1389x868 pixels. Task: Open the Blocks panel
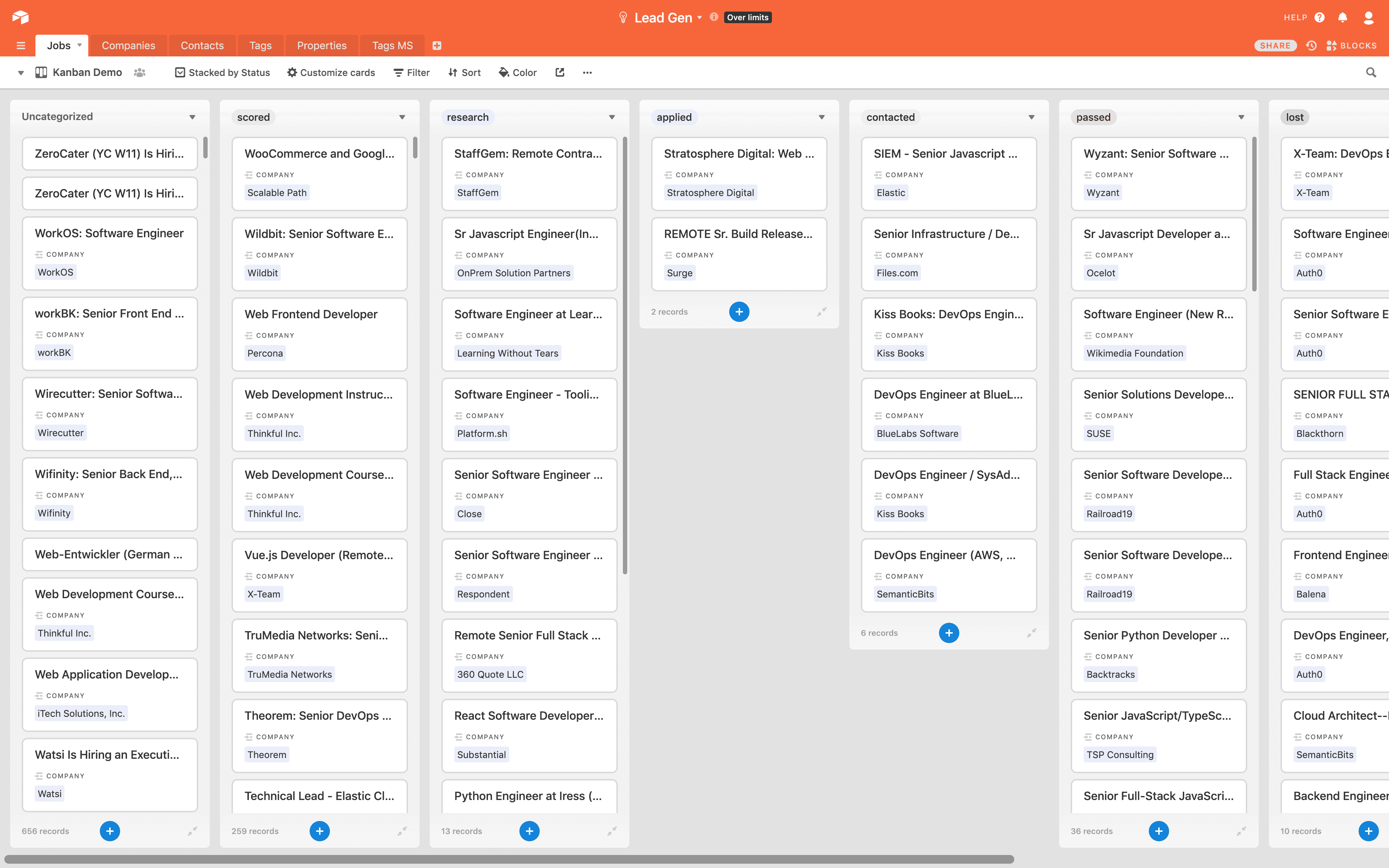pos(1352,45)
